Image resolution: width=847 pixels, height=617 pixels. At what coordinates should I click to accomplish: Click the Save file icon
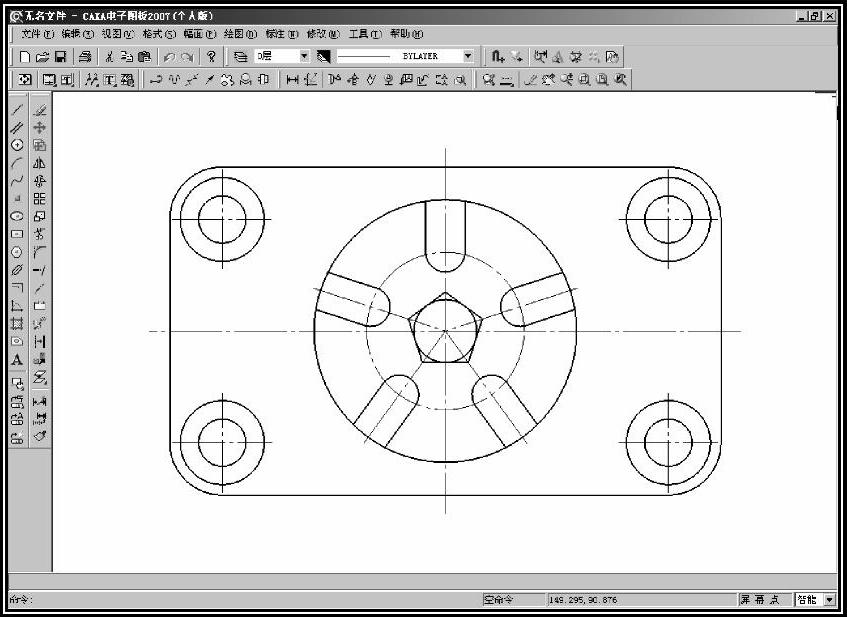tap(60, 57)
